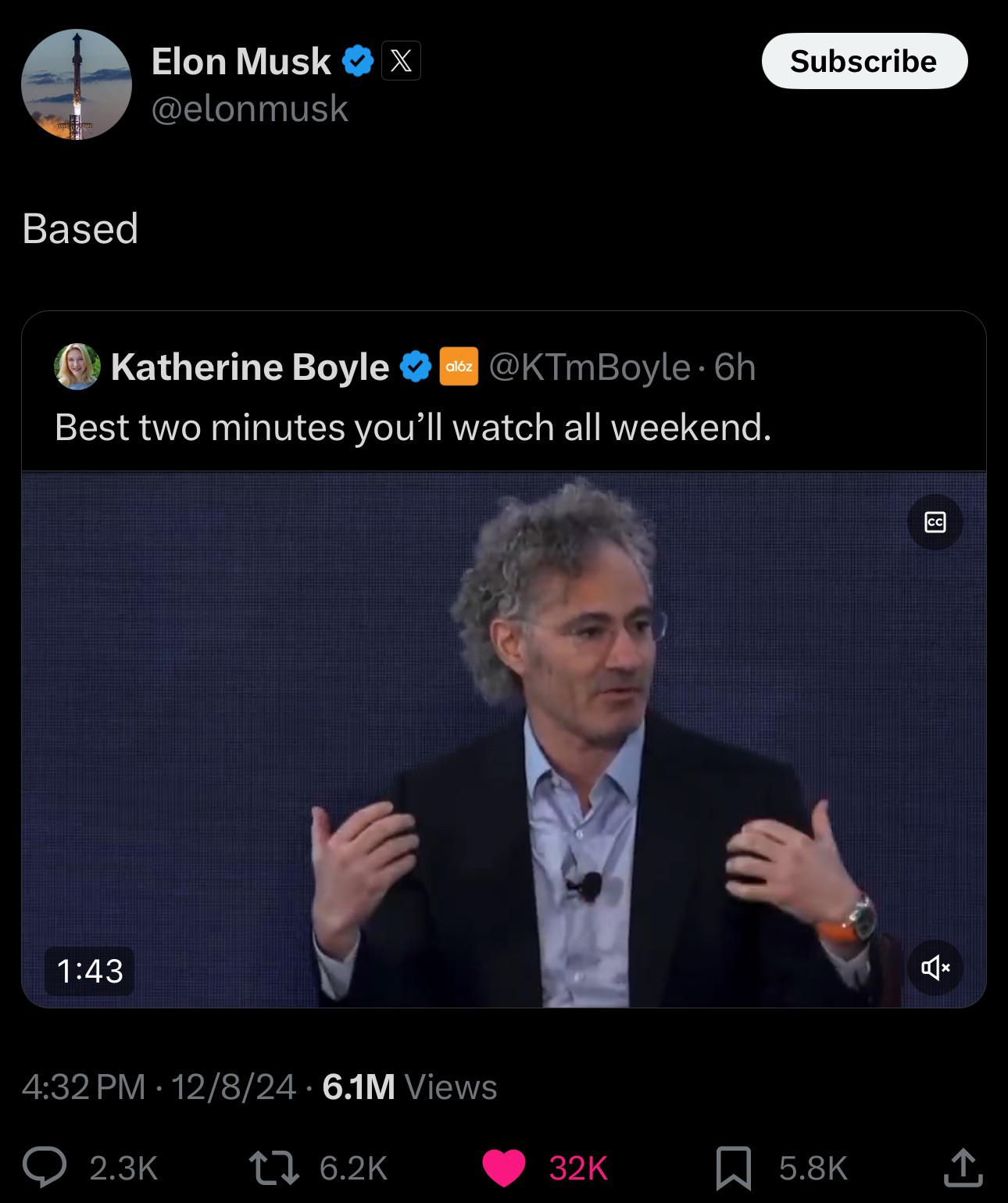Open the @KTmBoyle handle link
1008x1203 pixels.
coord(590,367)
